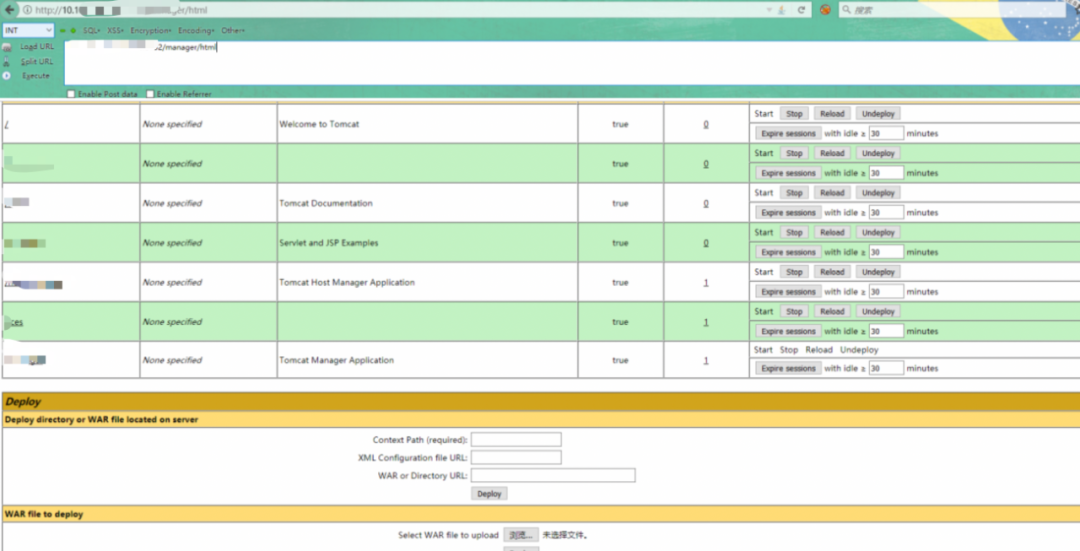Show address bar history dropdown arrow
The image size is (1080, 551).
coord(769,10)
